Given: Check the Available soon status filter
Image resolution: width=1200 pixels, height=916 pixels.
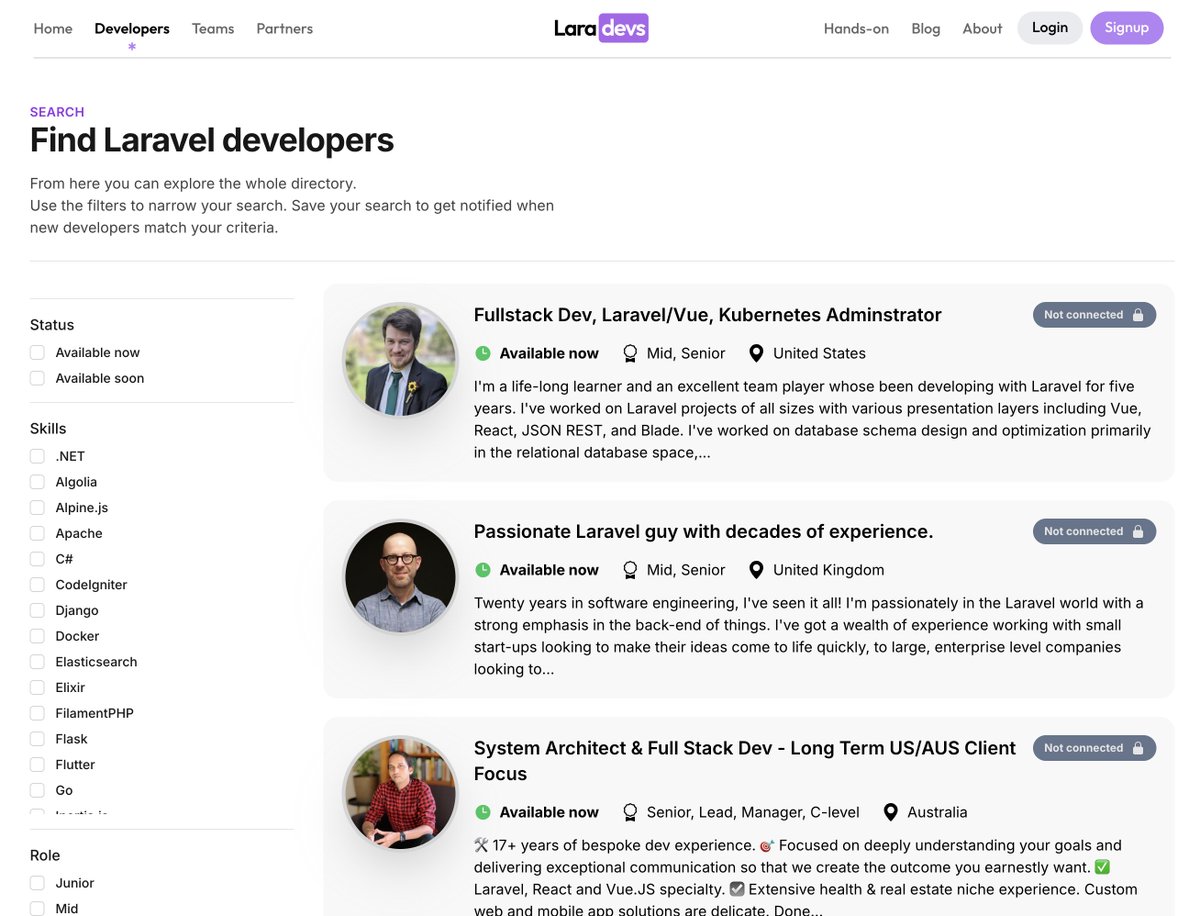Looking at the screenshot, I should point(37,378).
